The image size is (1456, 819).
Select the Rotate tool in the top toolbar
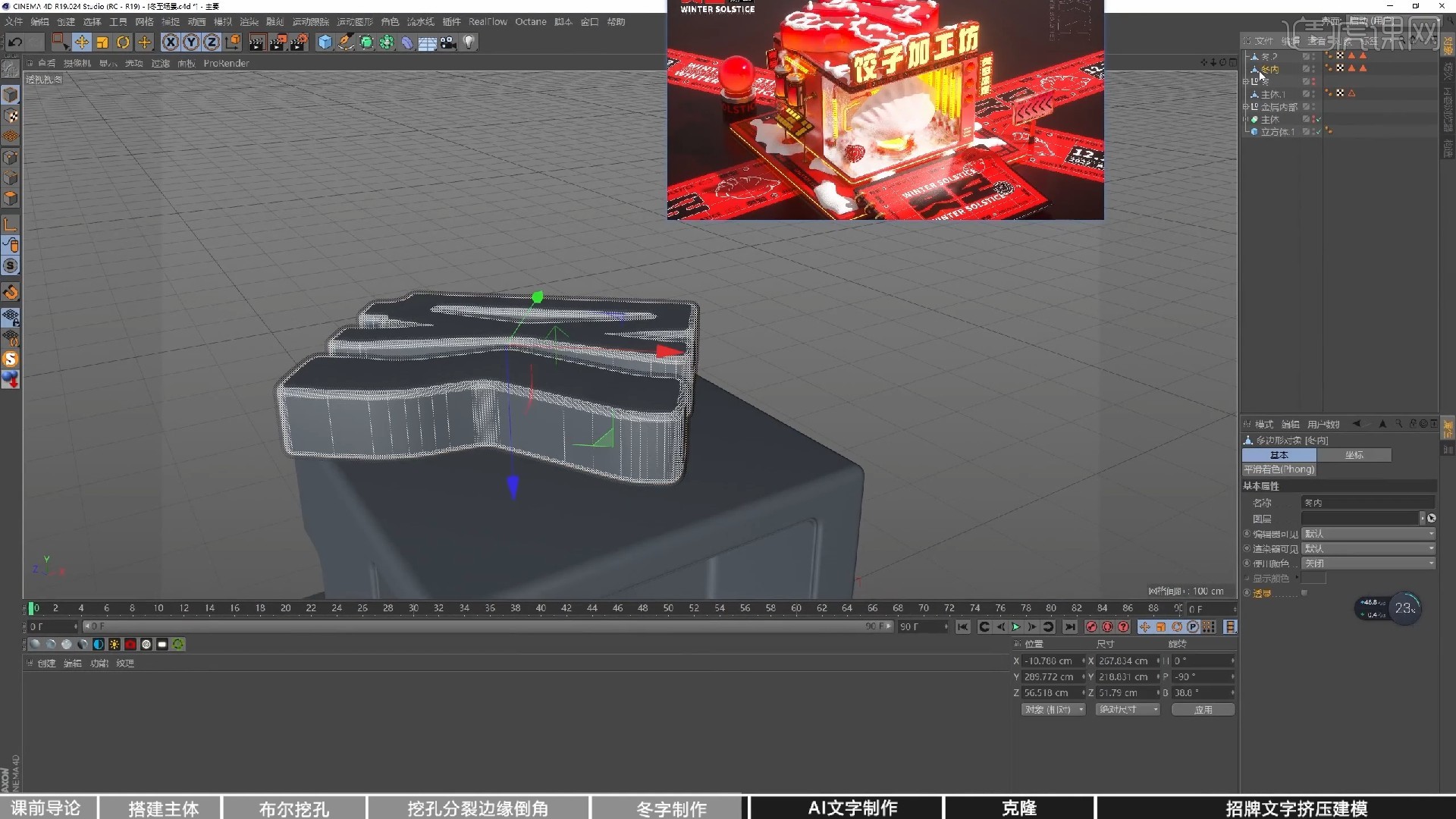[123, 42]
